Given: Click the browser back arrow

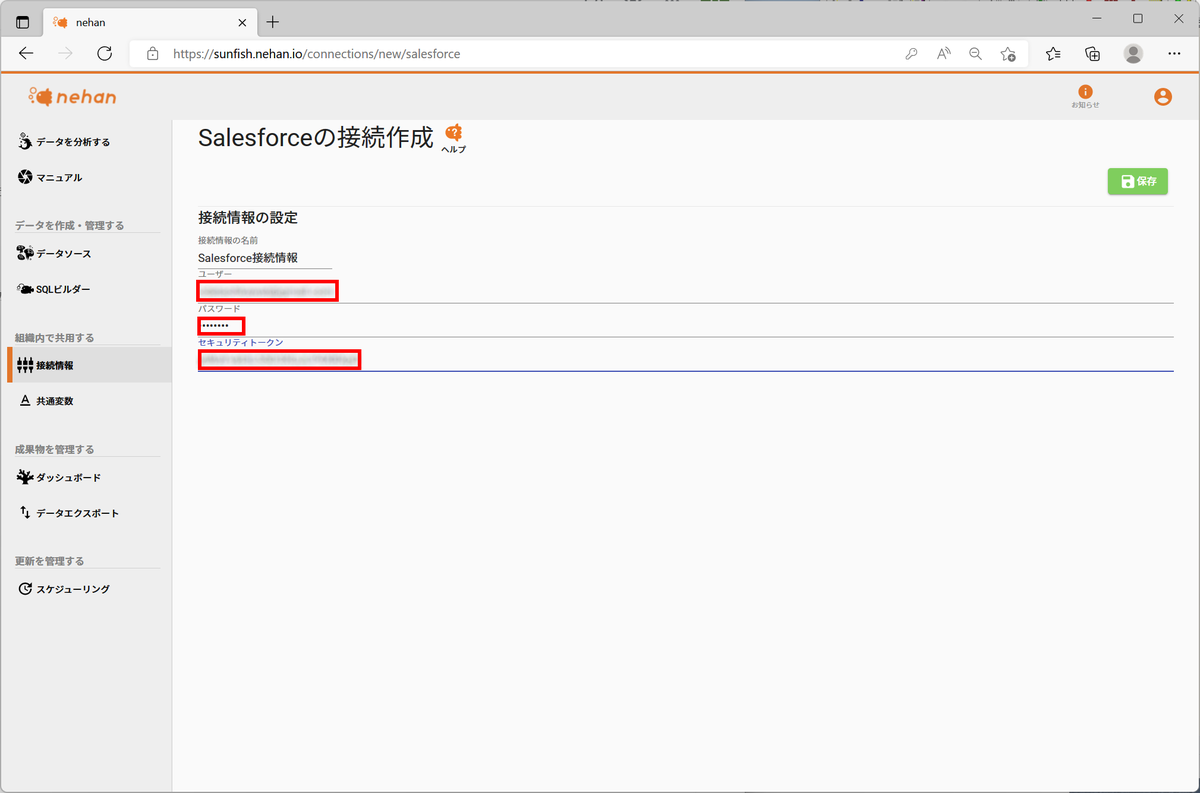Looking at the screenshot, I should click(x=26, y=54).
